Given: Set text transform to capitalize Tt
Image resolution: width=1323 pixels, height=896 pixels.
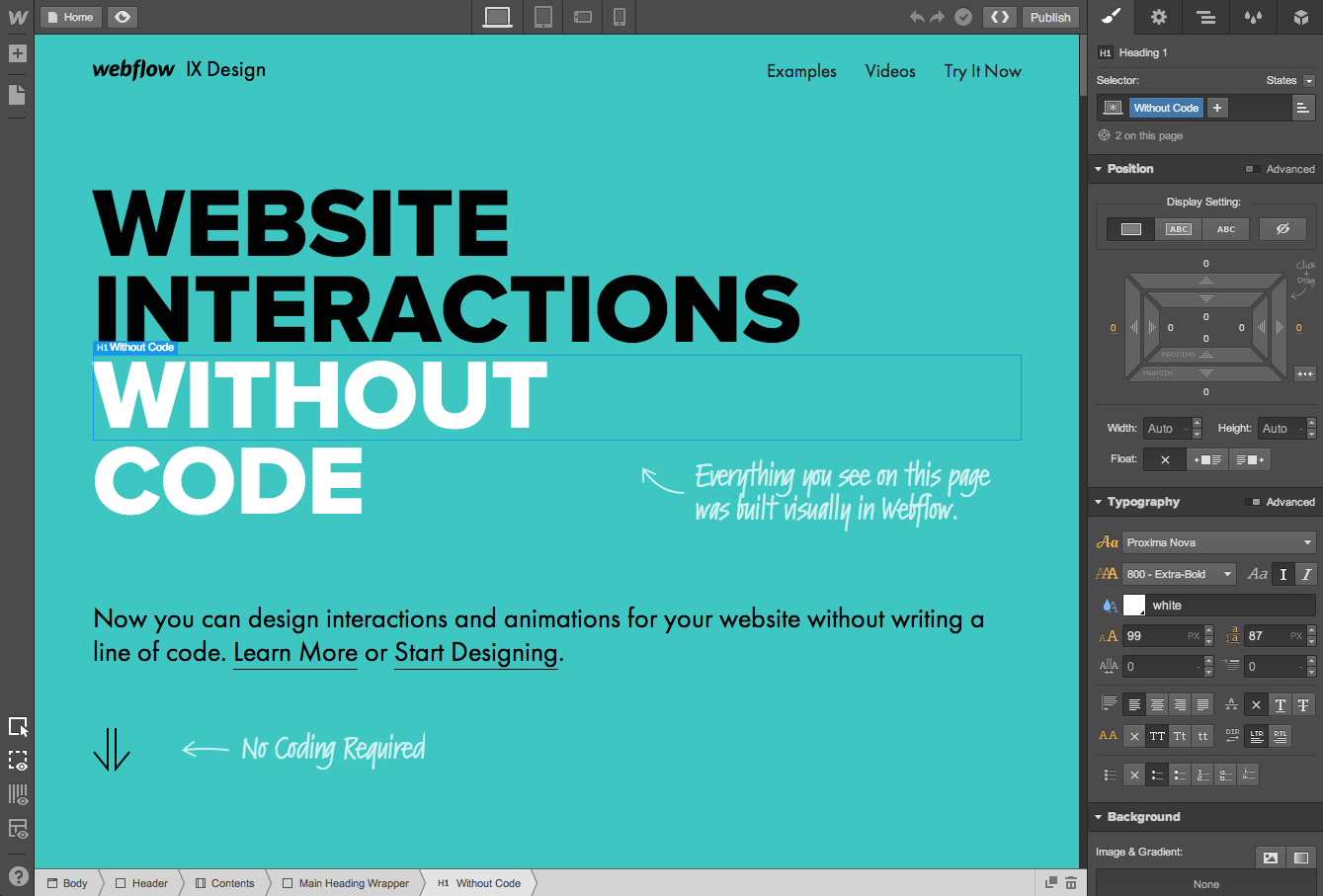Looking at the screenshot, I should tap(1180, 736).
